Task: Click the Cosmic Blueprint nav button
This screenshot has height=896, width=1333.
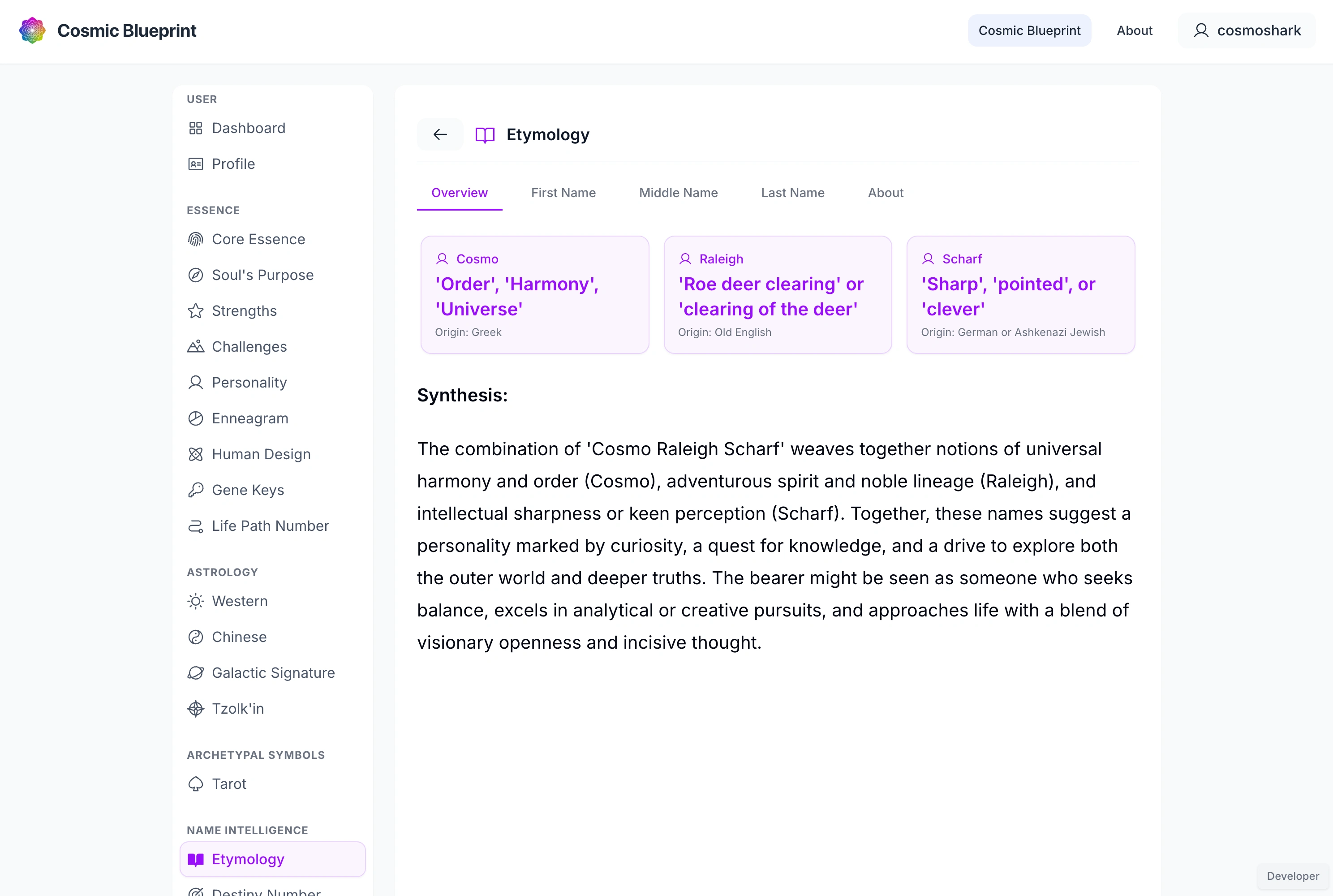Action: click(1029, 30)
